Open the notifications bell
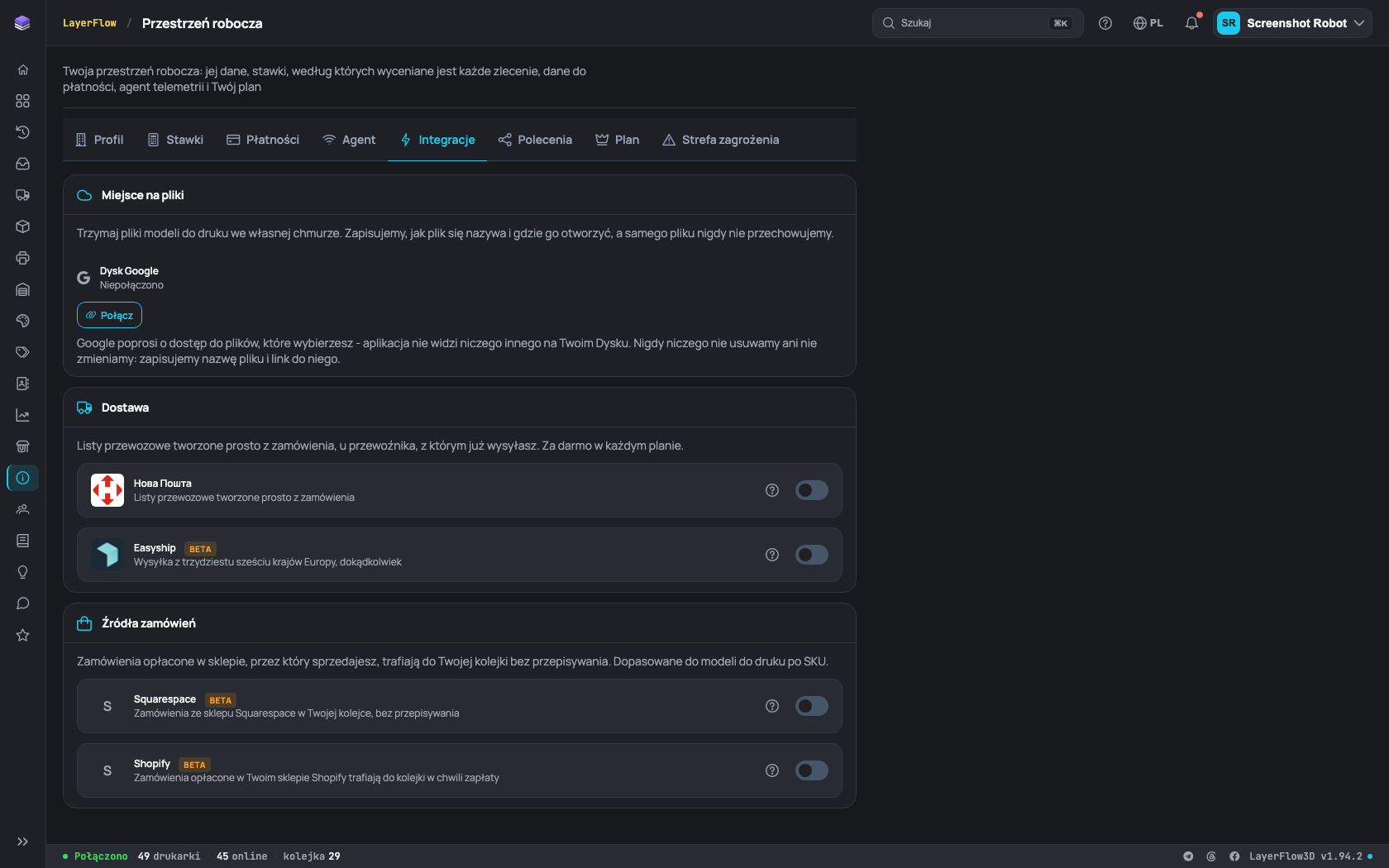 coord(1191,23)
